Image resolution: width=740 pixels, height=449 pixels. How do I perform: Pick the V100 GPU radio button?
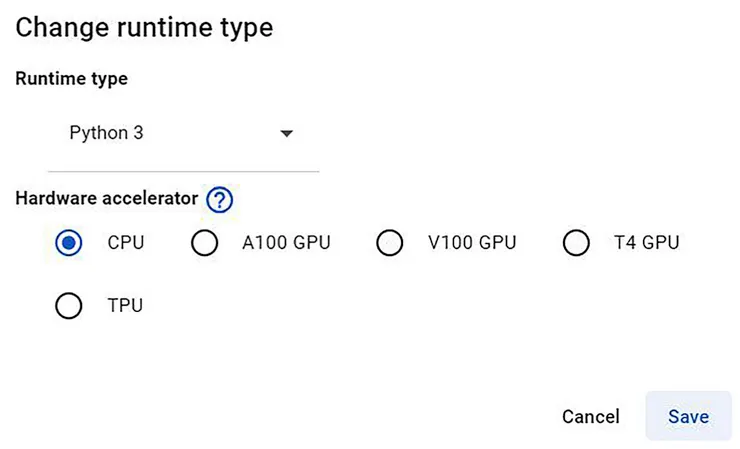click(x=389, y=243)
